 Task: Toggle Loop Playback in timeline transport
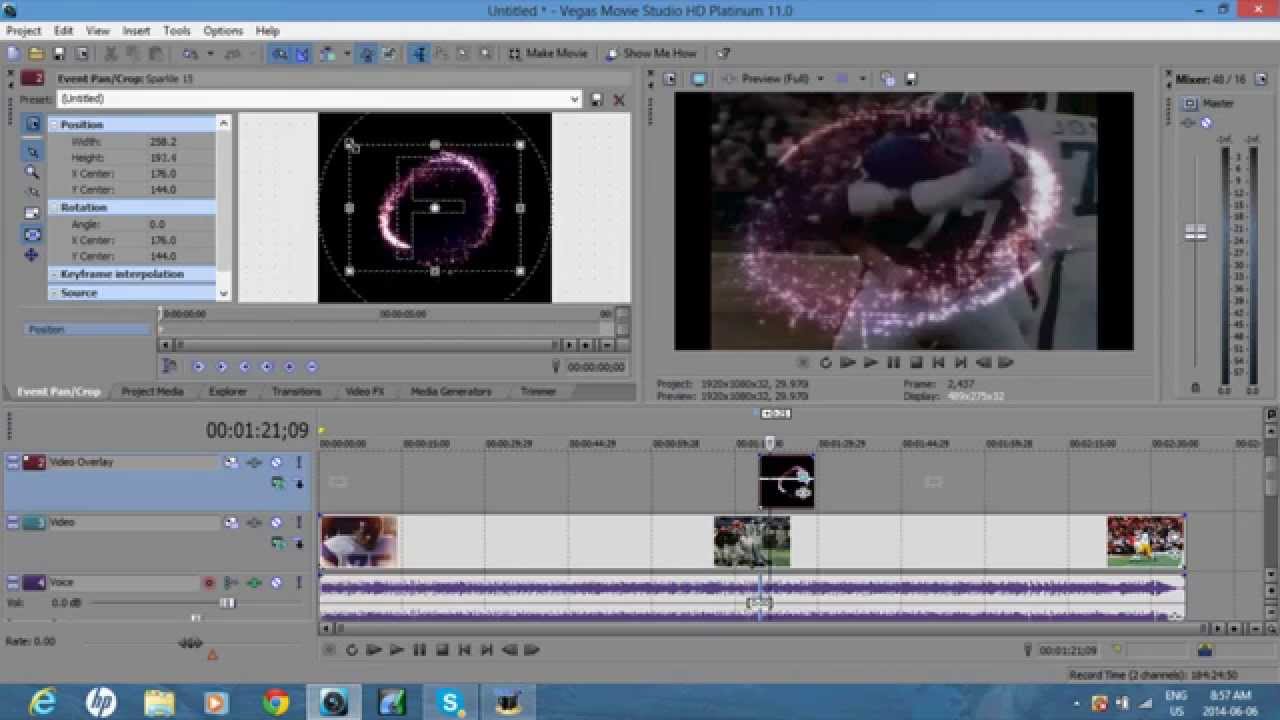[x=352, y=650]
